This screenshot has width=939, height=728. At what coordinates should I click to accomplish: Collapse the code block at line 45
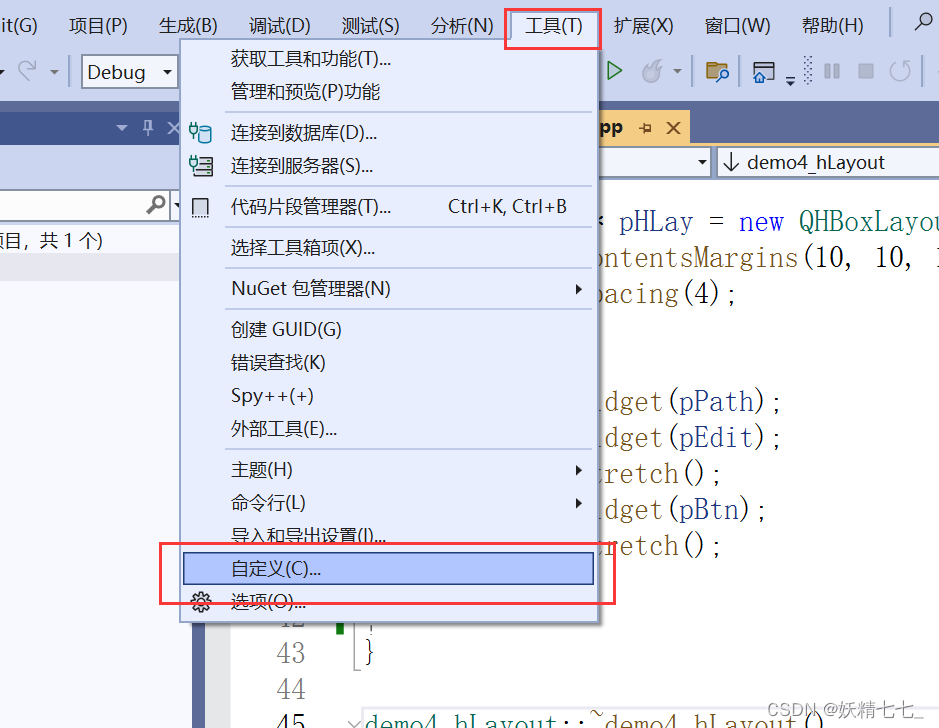[x=355, y=723]
